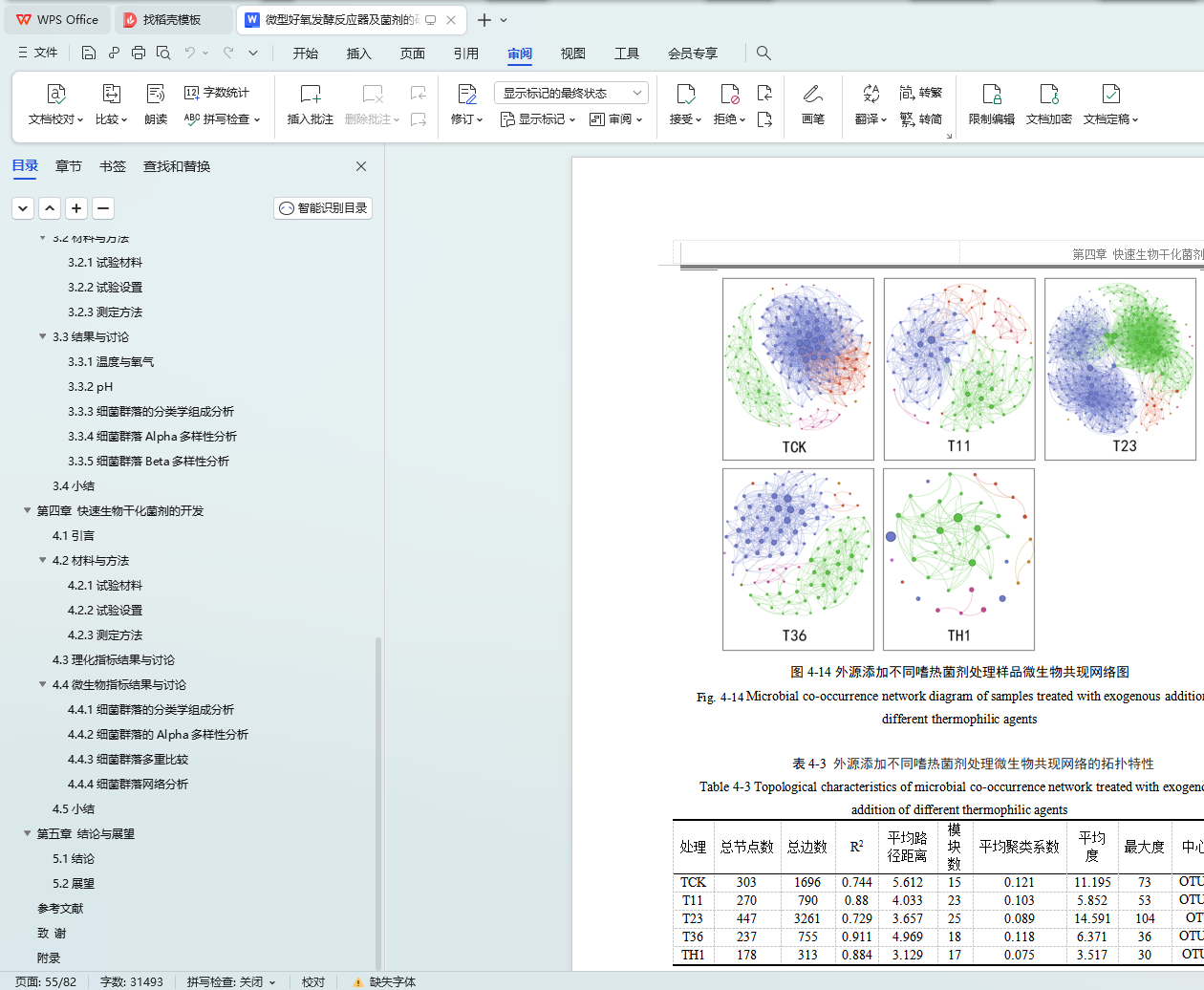
Task: Start 朗读 read aloud
Action: click(x=156, y=105)
